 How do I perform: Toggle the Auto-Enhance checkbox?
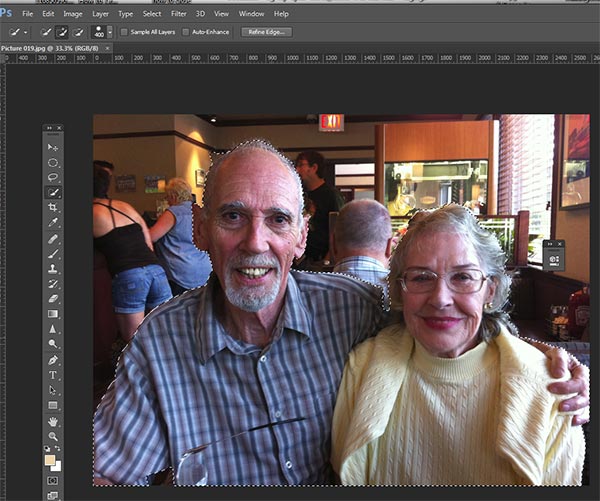coord(185,32)
